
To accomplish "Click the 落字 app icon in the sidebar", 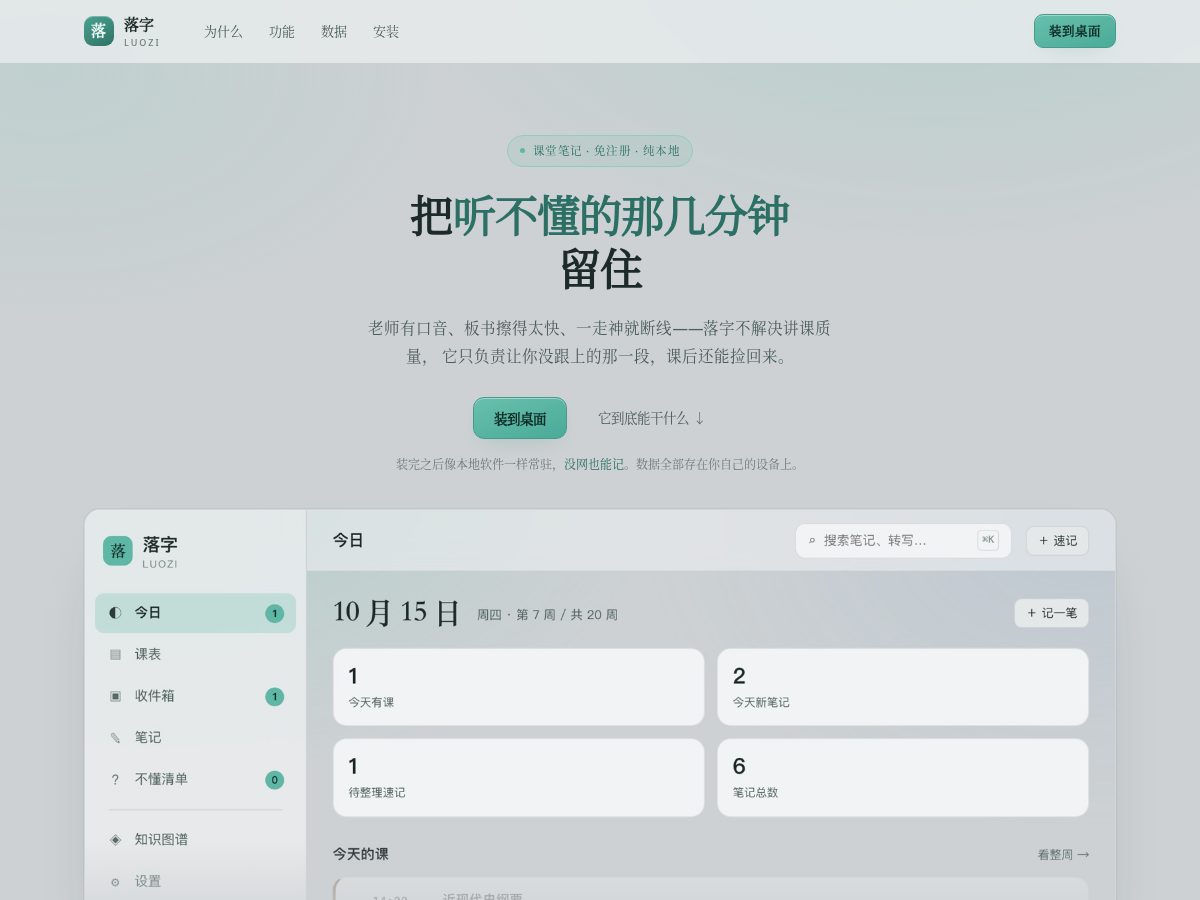I will click(118, 551).
